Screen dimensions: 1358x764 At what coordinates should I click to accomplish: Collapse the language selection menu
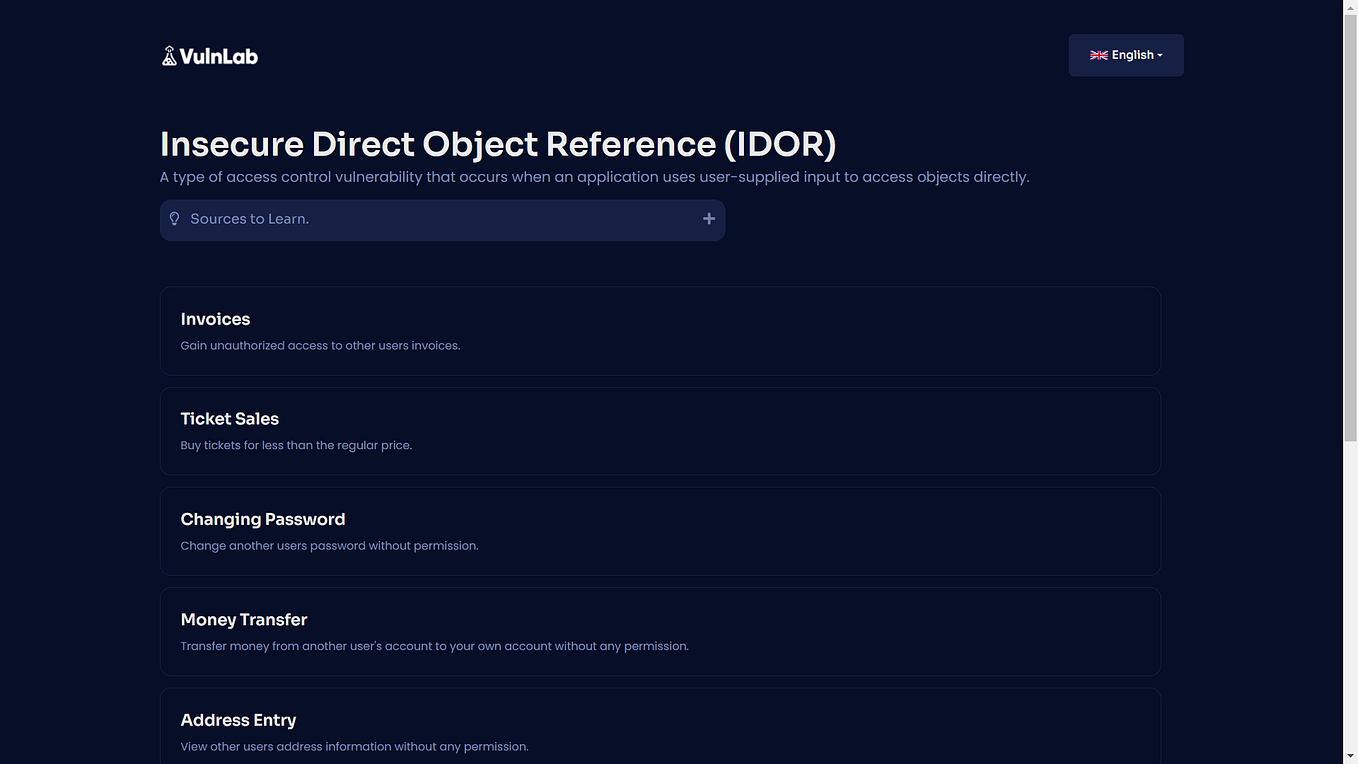click(1126, 55)
